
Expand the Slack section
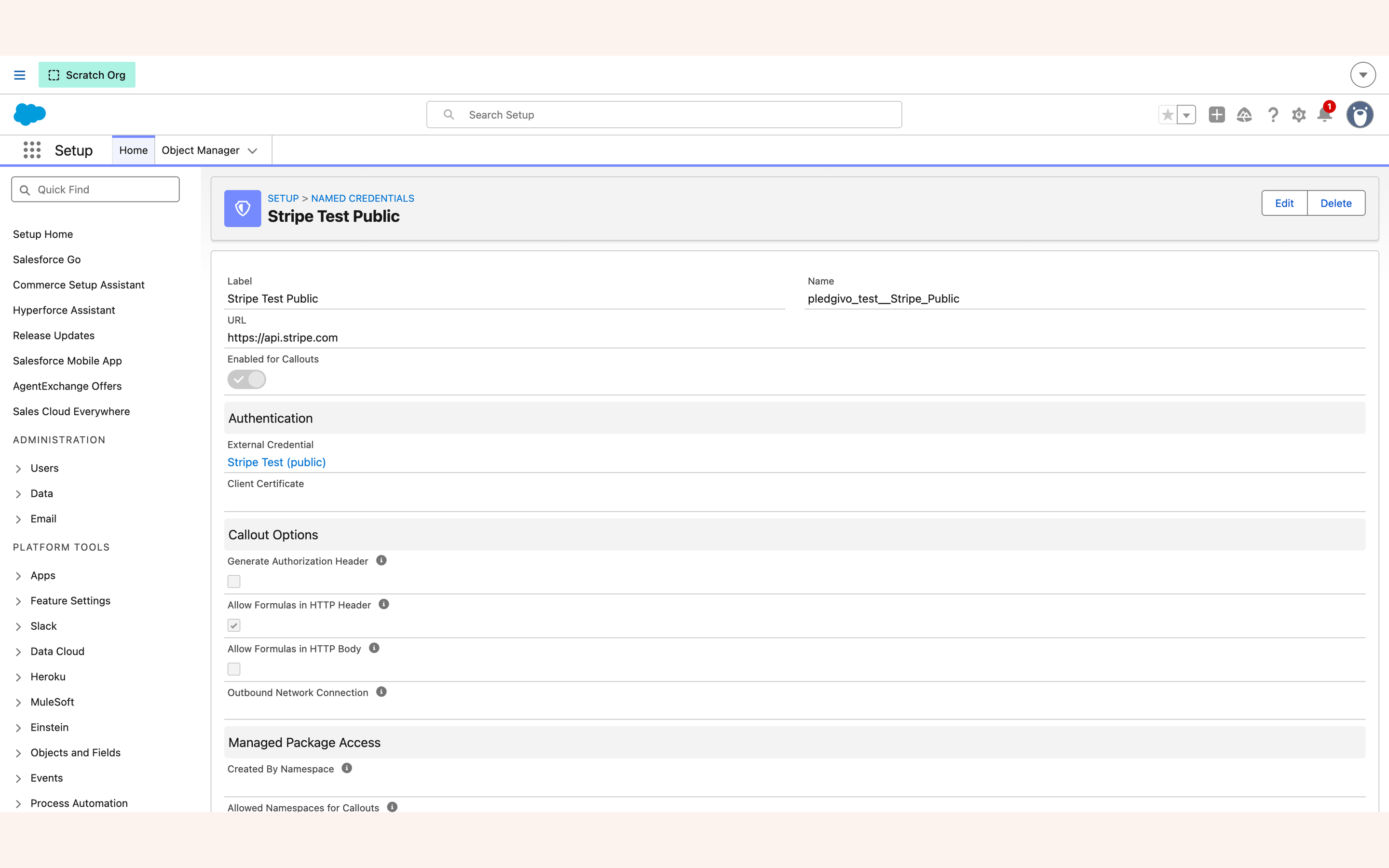point(18,626)
